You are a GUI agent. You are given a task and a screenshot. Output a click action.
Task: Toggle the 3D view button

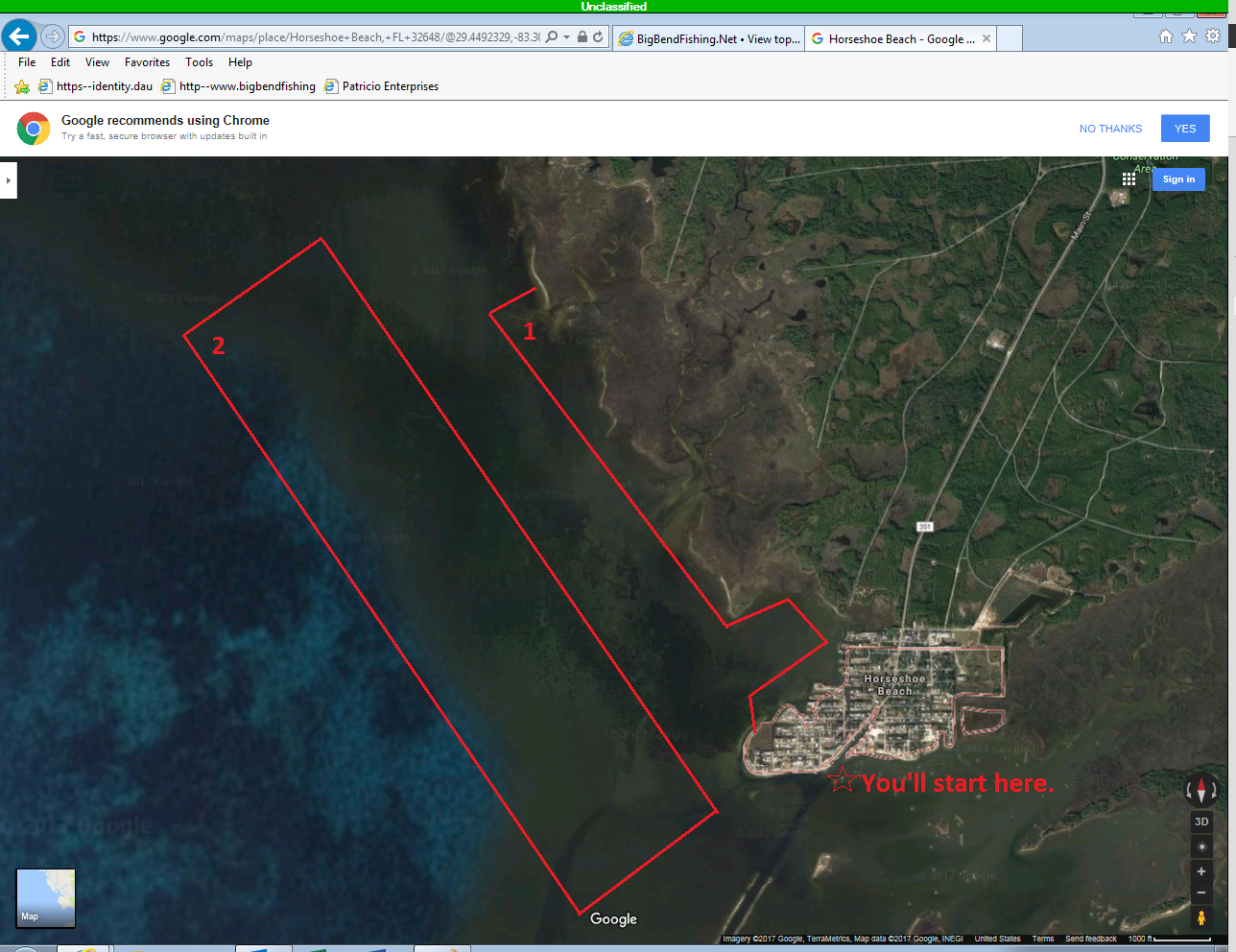[x=1201, y=821]
